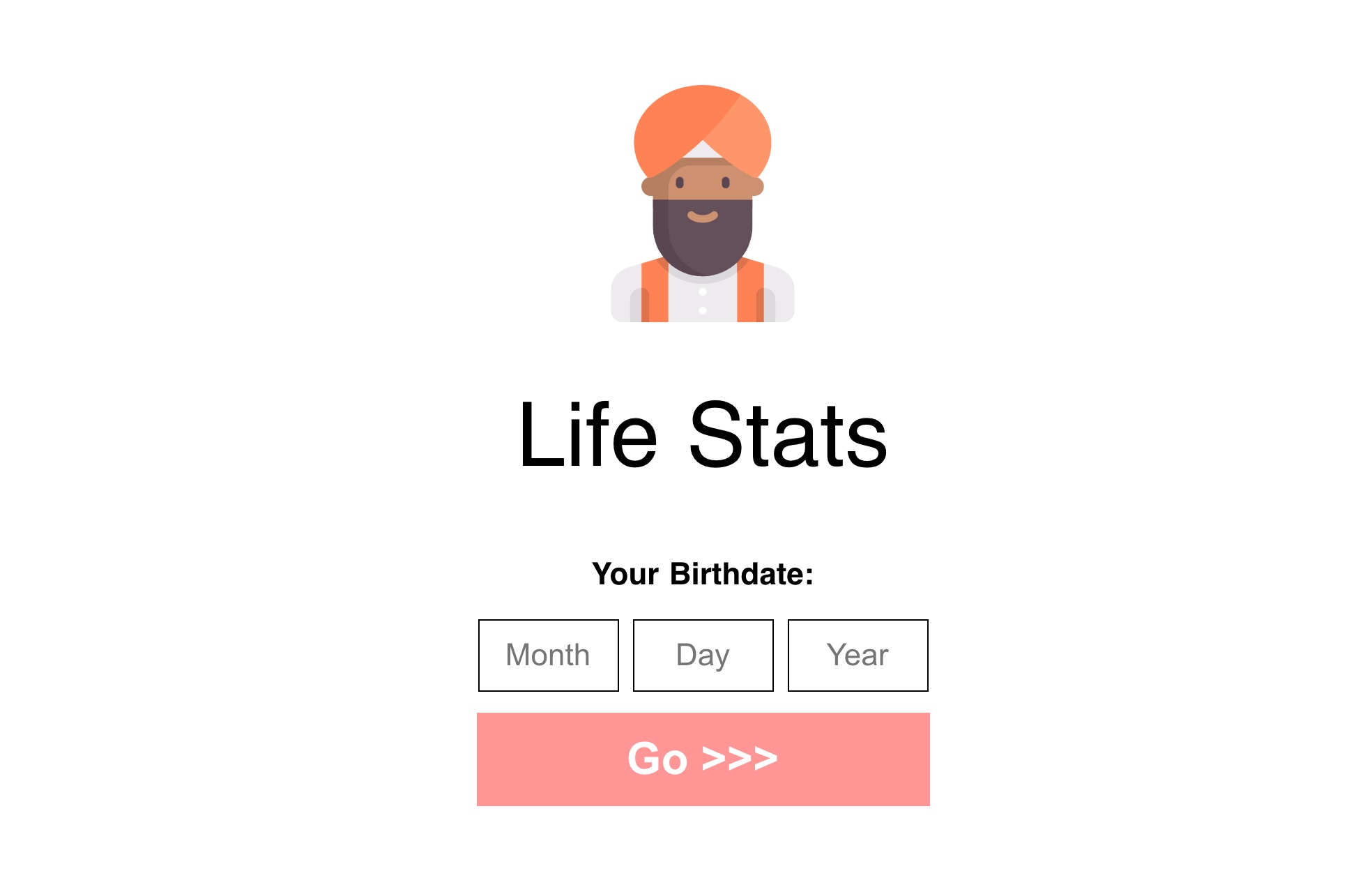Click the avatar's ear on the left
The image size is (1372, 894).
[x=649, y=187]
